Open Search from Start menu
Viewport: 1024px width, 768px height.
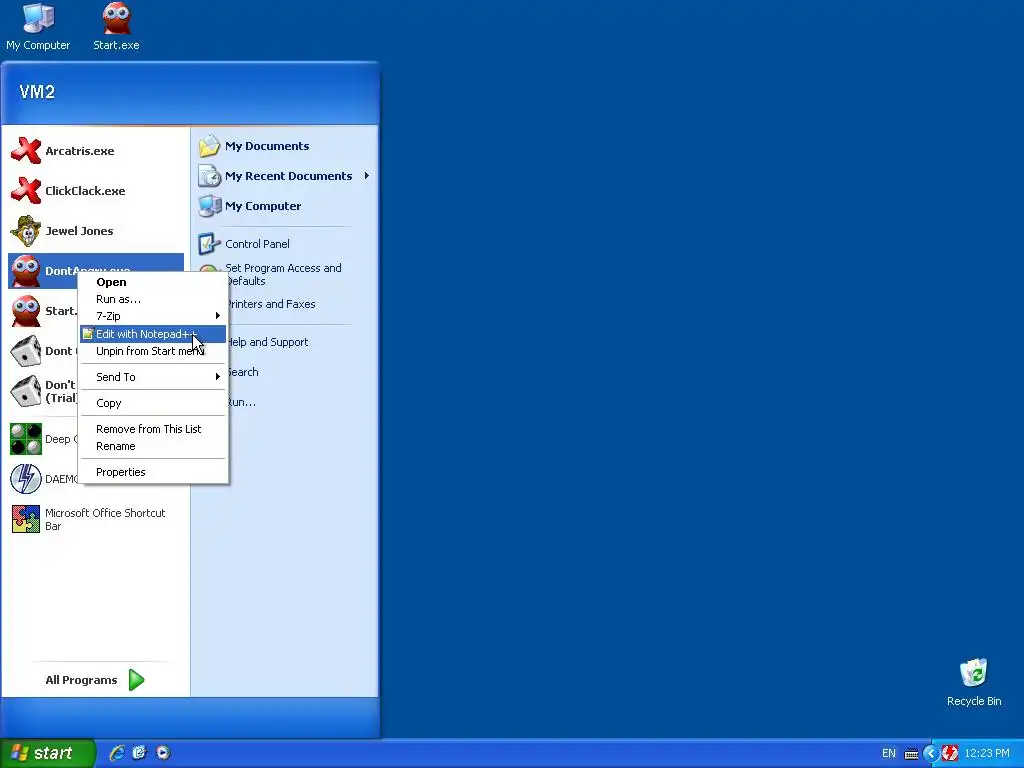243,372
